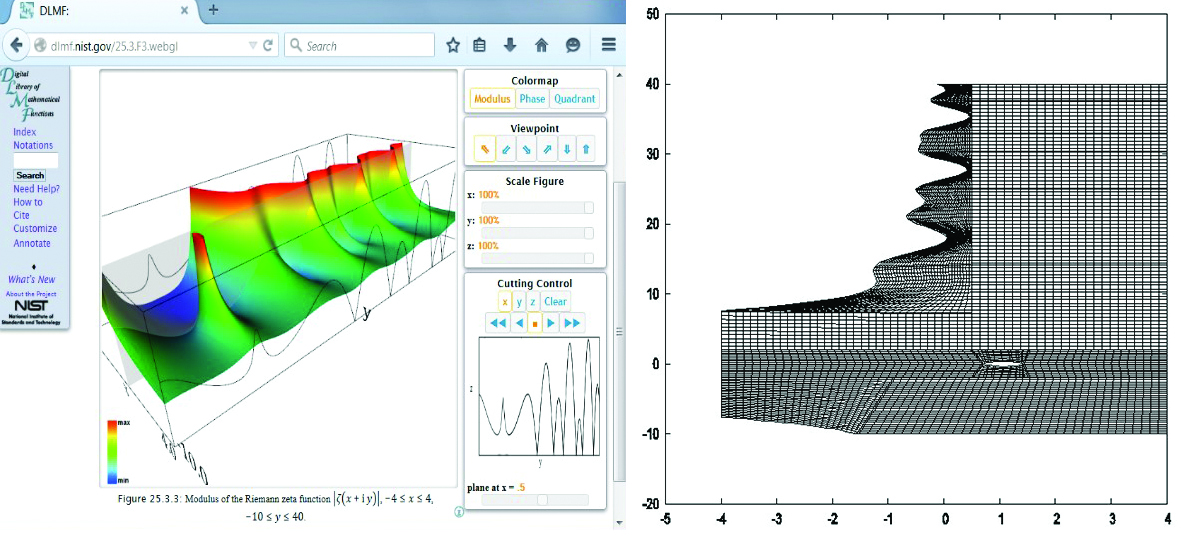Open the Firefox hamburger menu
1182x537 pixels.
click(608, 45)
